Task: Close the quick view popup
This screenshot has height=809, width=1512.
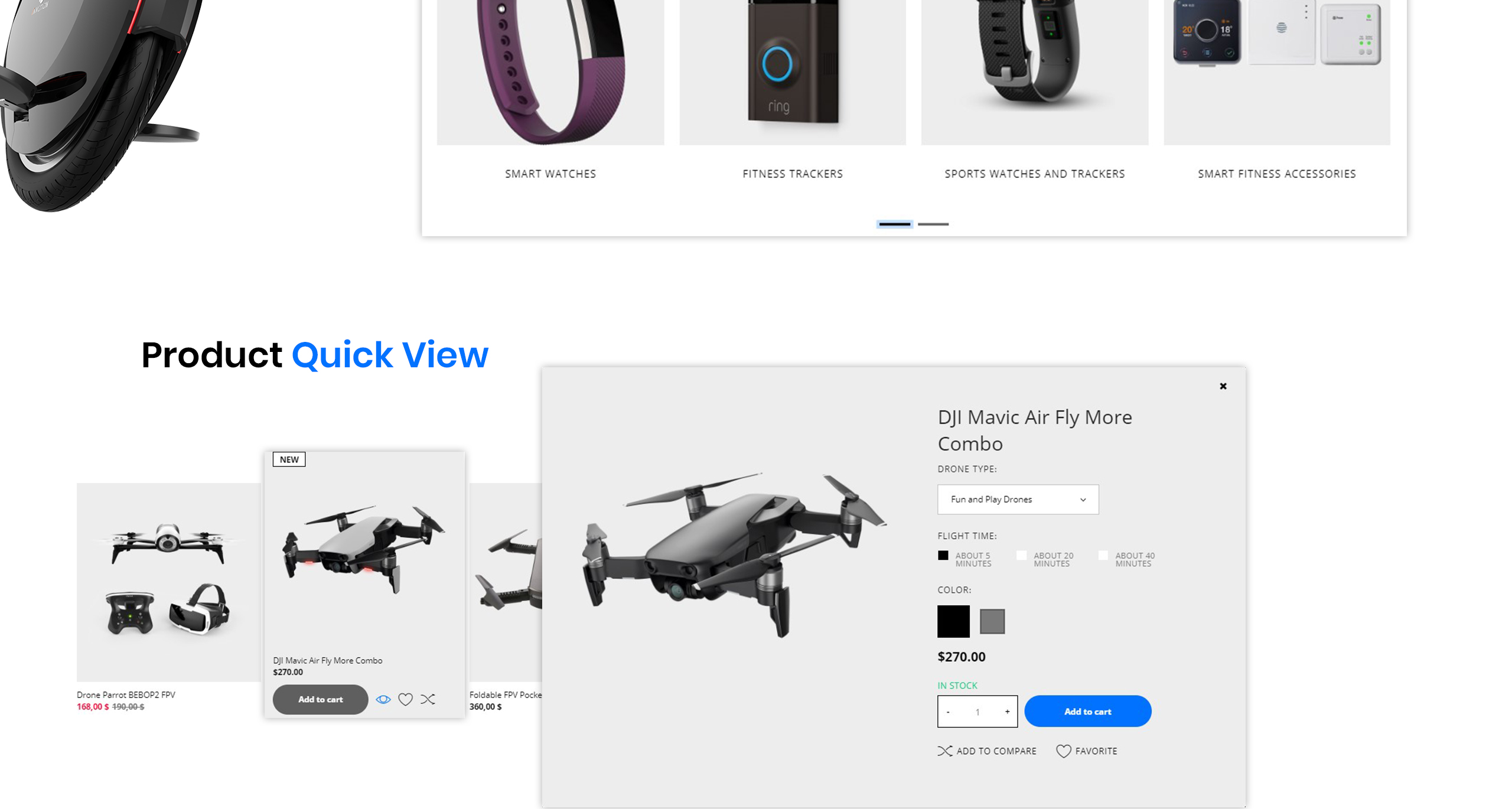Action: tap(1223, 386)
